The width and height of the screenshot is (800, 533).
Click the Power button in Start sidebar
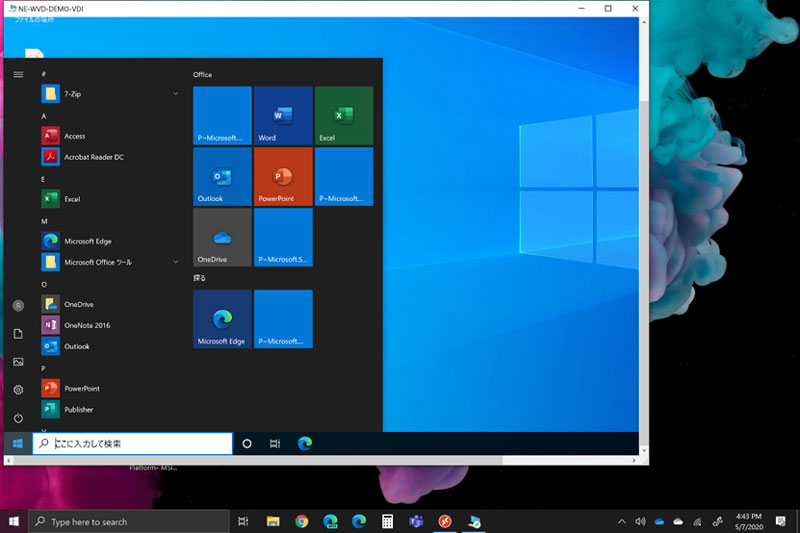coord(18,417)
